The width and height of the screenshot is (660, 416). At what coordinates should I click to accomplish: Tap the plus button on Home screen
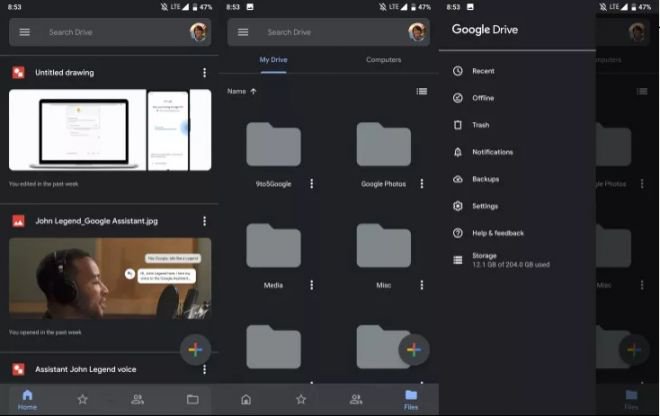tap(195, 349)
